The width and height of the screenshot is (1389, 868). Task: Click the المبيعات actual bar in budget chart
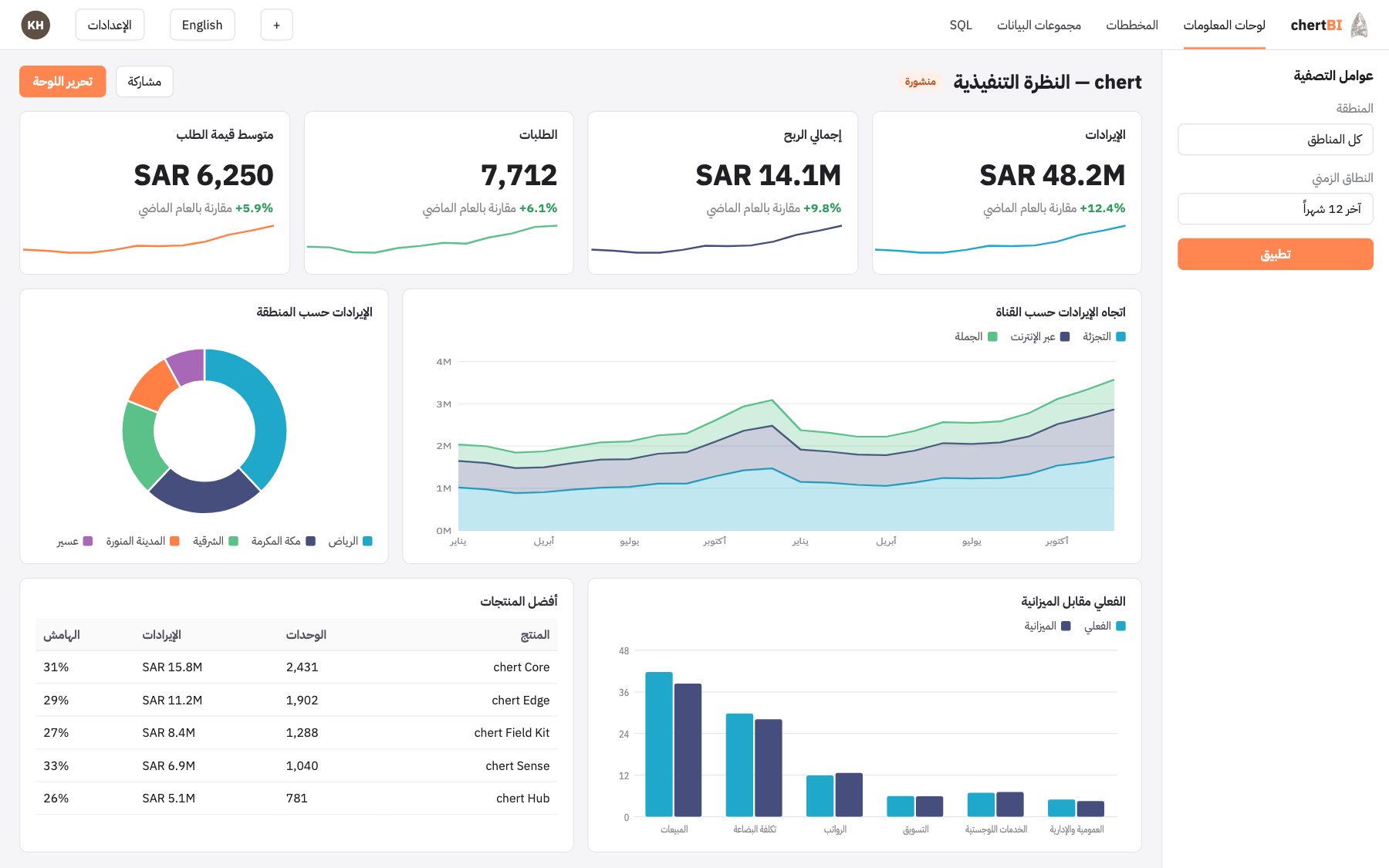[659, 744]
